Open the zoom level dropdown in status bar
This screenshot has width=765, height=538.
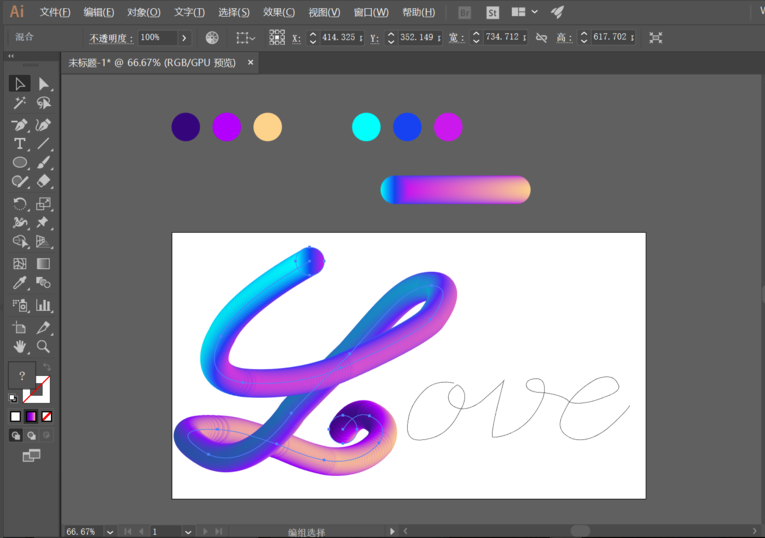(x=110, y=532)
